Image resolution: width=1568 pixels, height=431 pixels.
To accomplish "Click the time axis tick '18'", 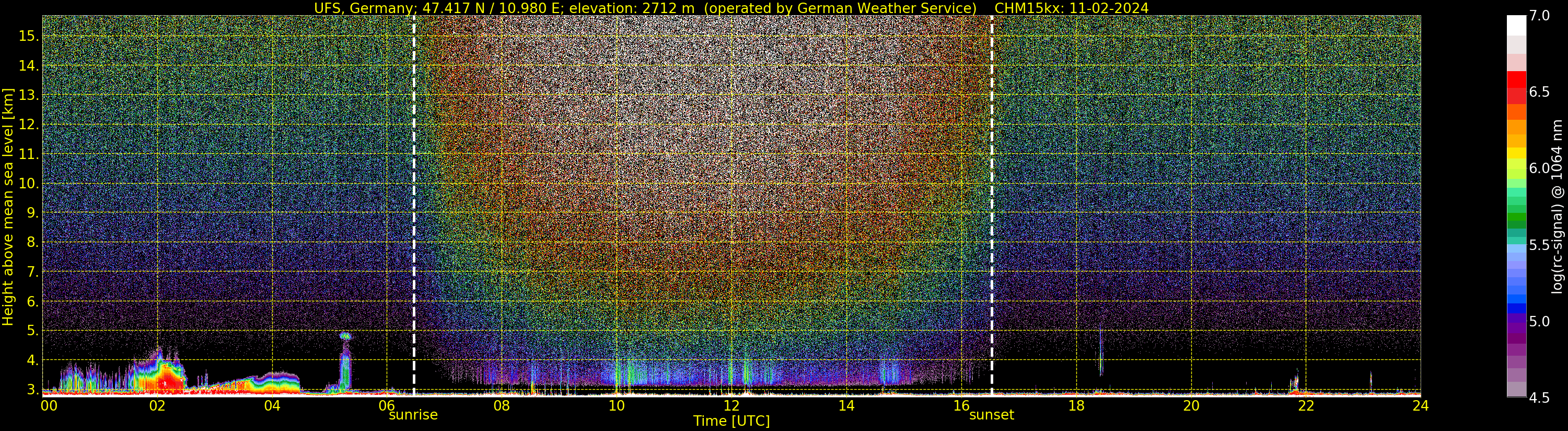I will coord(1076,406).
